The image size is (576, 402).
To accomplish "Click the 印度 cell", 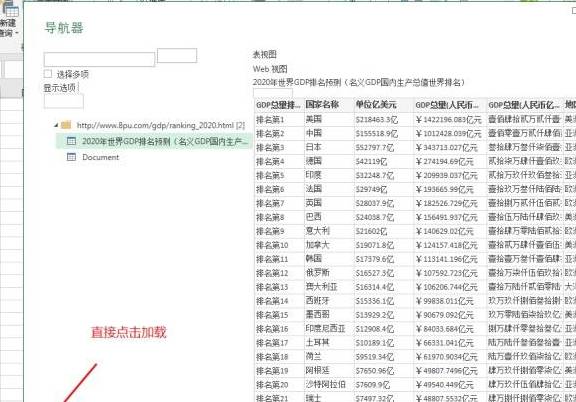I will (329, 175).
